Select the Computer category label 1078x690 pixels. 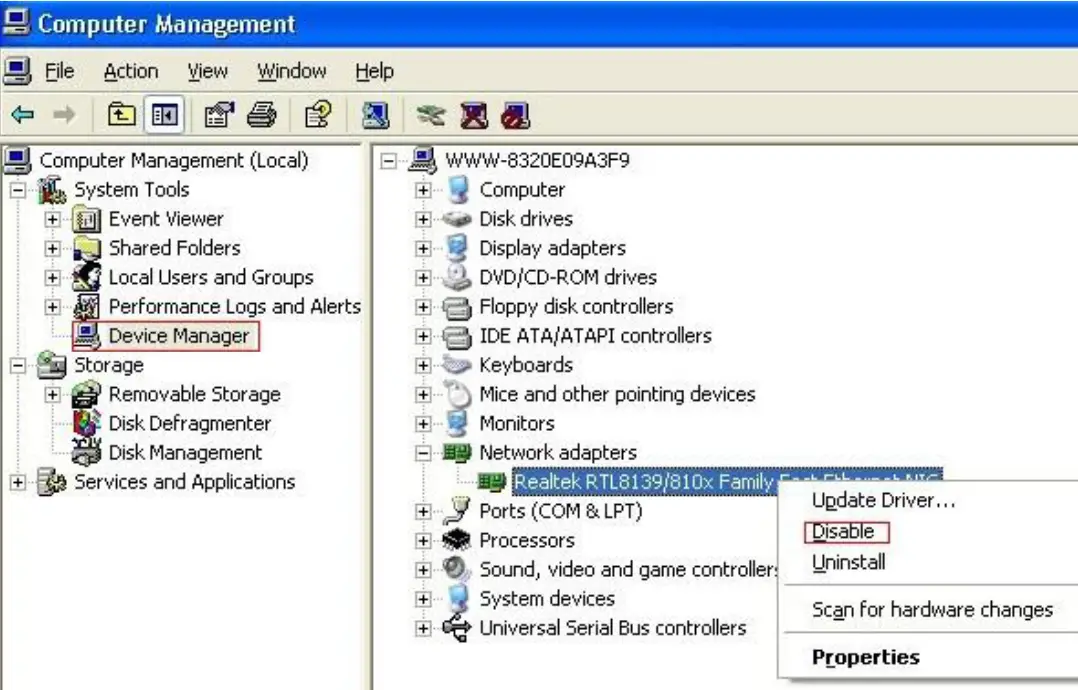click(x=522, y=190)
